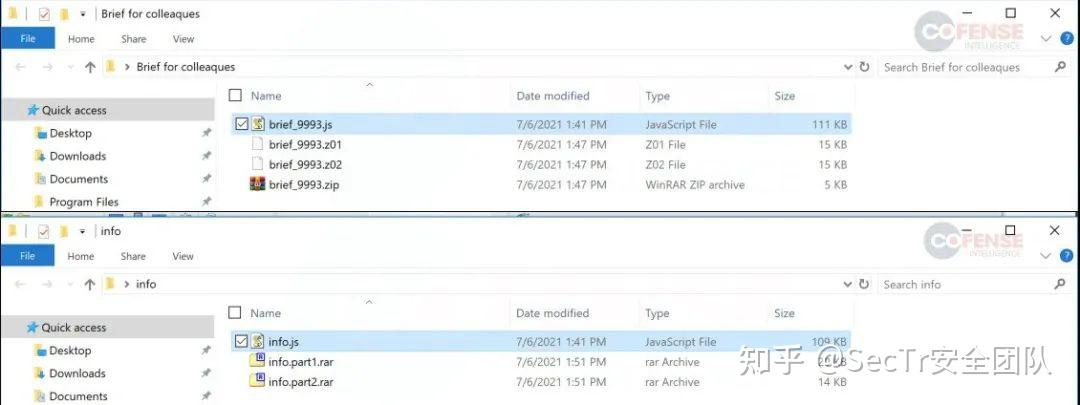Tick select-all checkbox in Brief for colleagues window
This screenshot has height=405, width=1080.
point(235,96)
